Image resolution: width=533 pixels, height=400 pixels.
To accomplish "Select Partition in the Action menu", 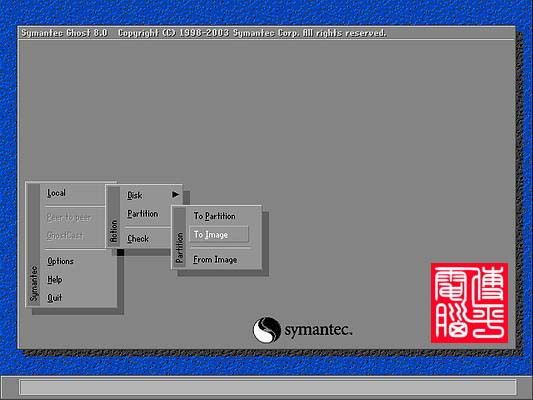I will pyautogui.click(x=142, y=214).
